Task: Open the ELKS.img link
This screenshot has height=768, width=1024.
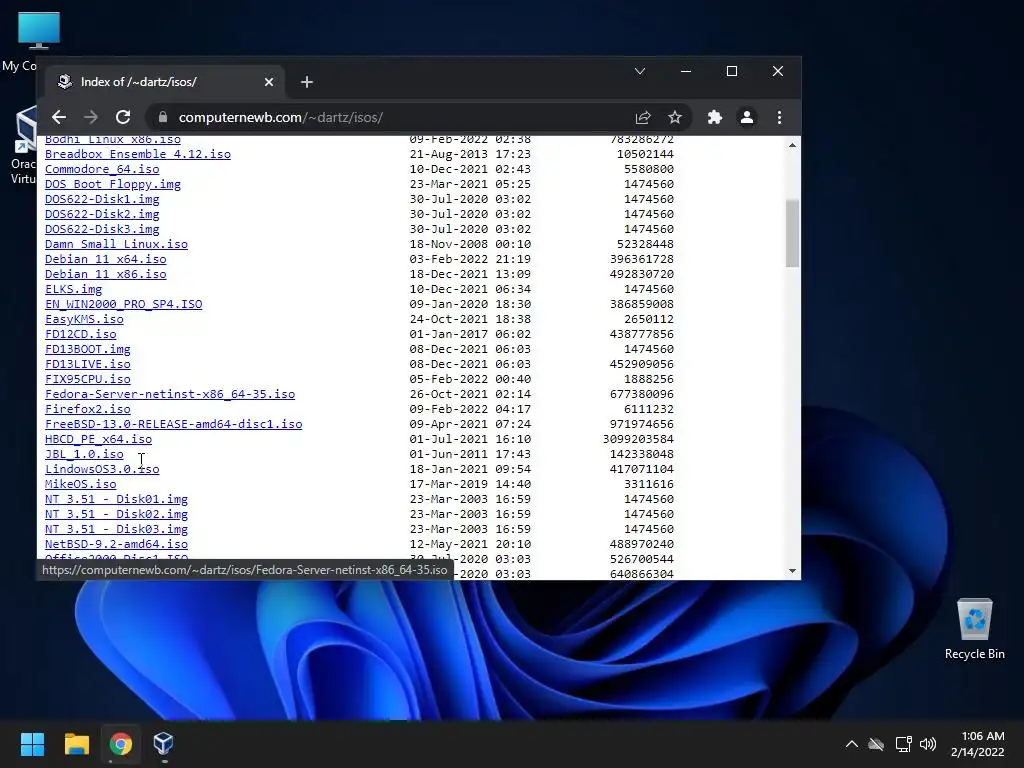Action: click(x=74, y=289)
